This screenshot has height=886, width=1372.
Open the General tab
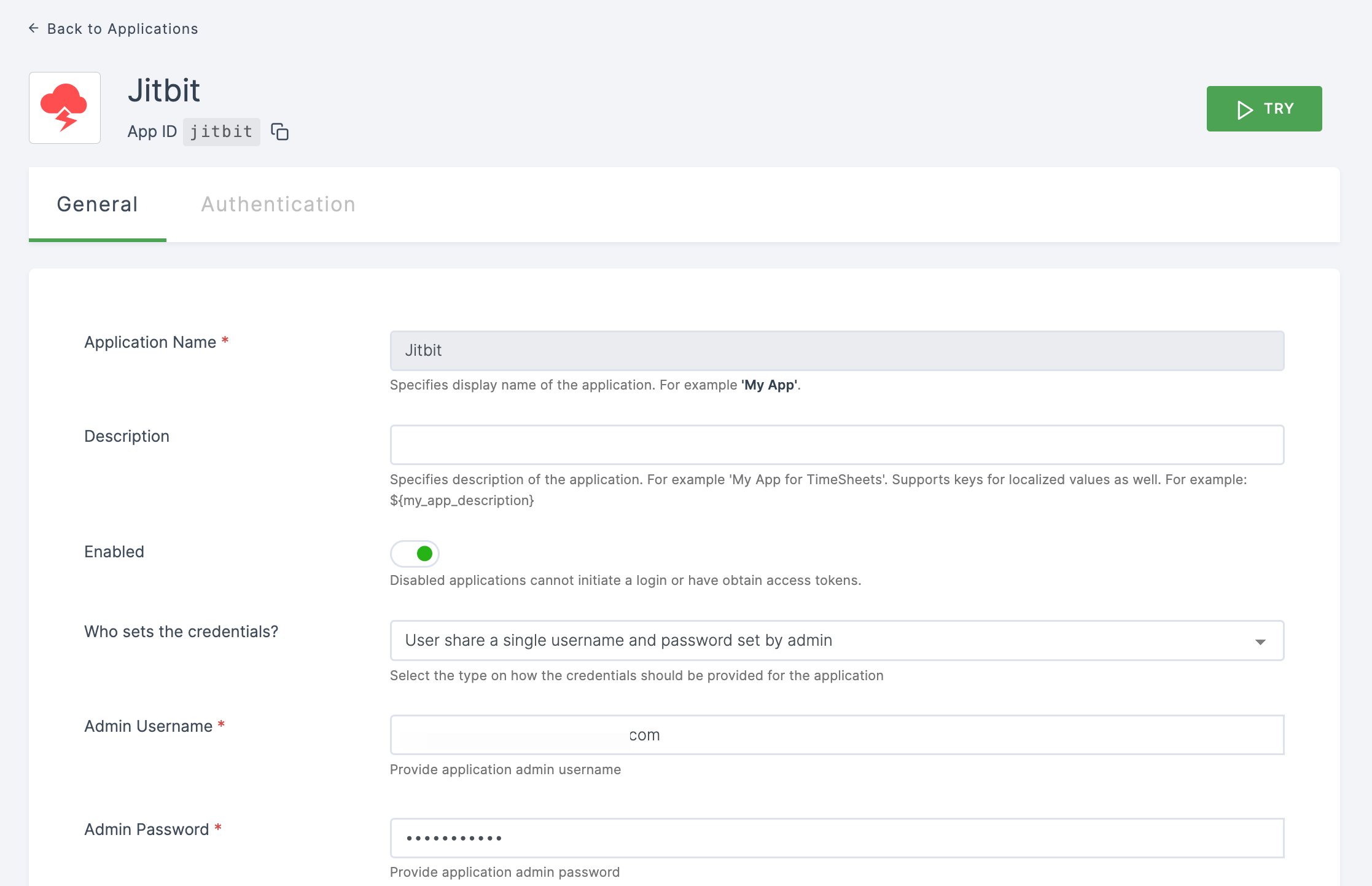[98, 205]
